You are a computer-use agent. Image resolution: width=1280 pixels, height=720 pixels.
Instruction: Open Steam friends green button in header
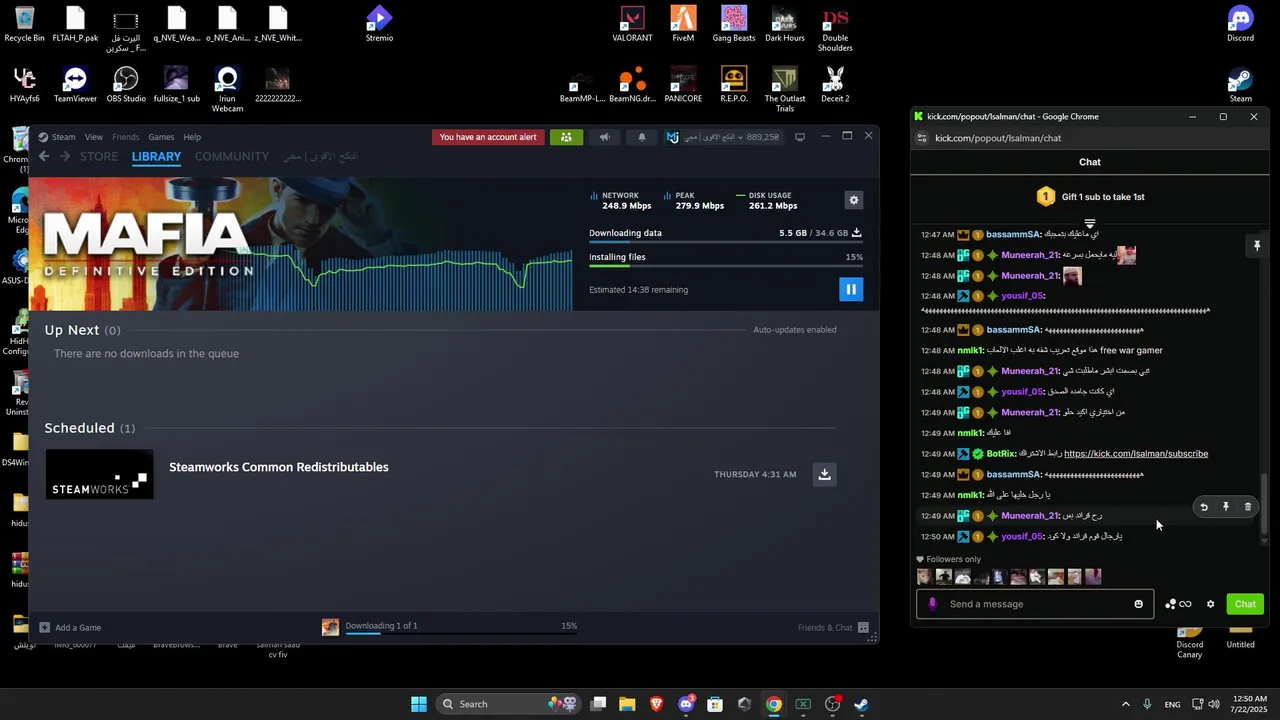(x=566, y=137)
